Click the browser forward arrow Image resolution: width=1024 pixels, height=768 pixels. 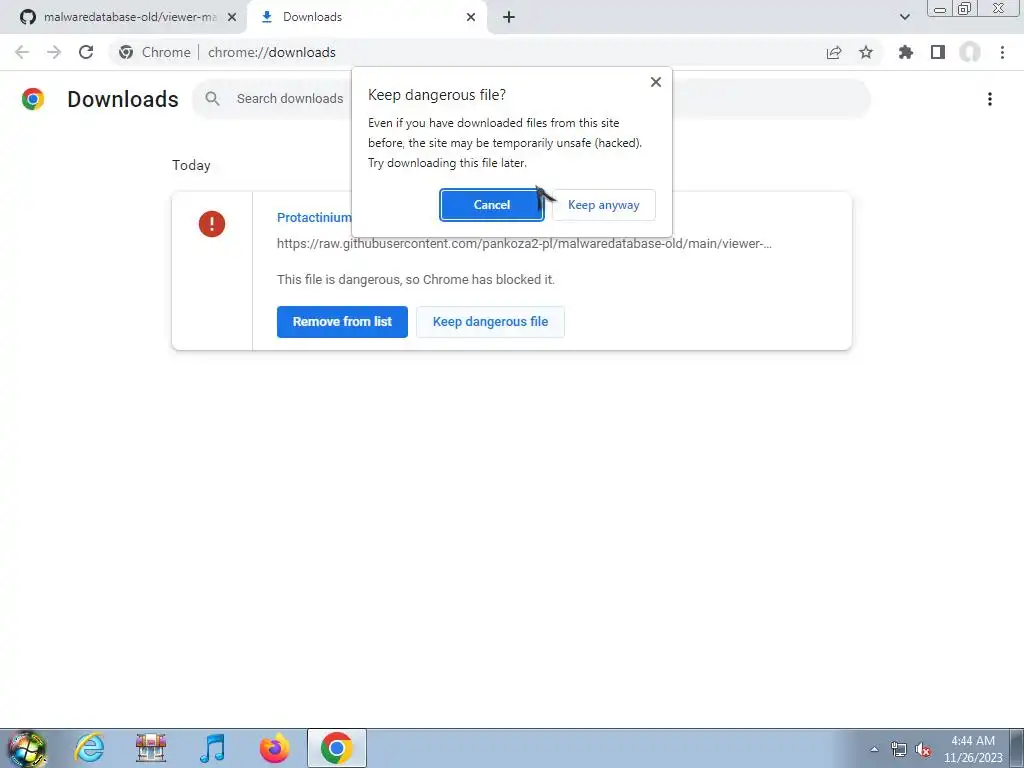point(54,52)
